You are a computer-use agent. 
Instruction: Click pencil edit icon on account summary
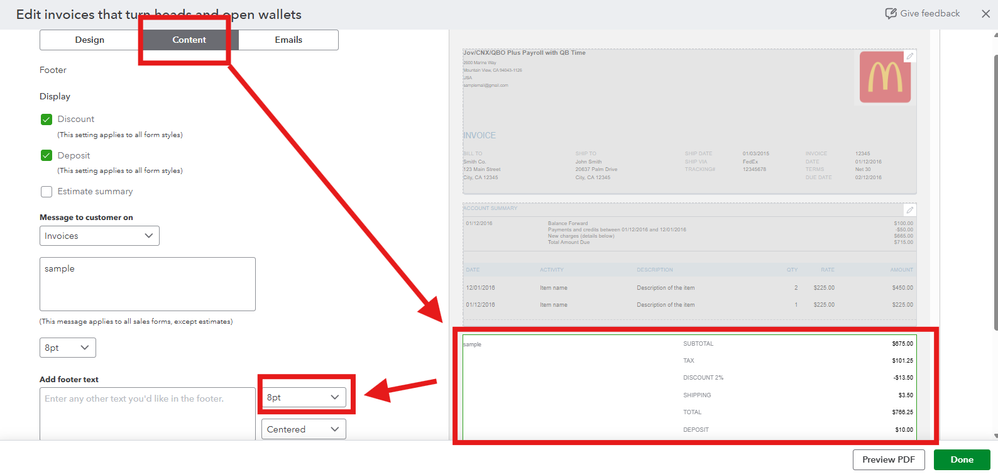[x=910, y=210]
